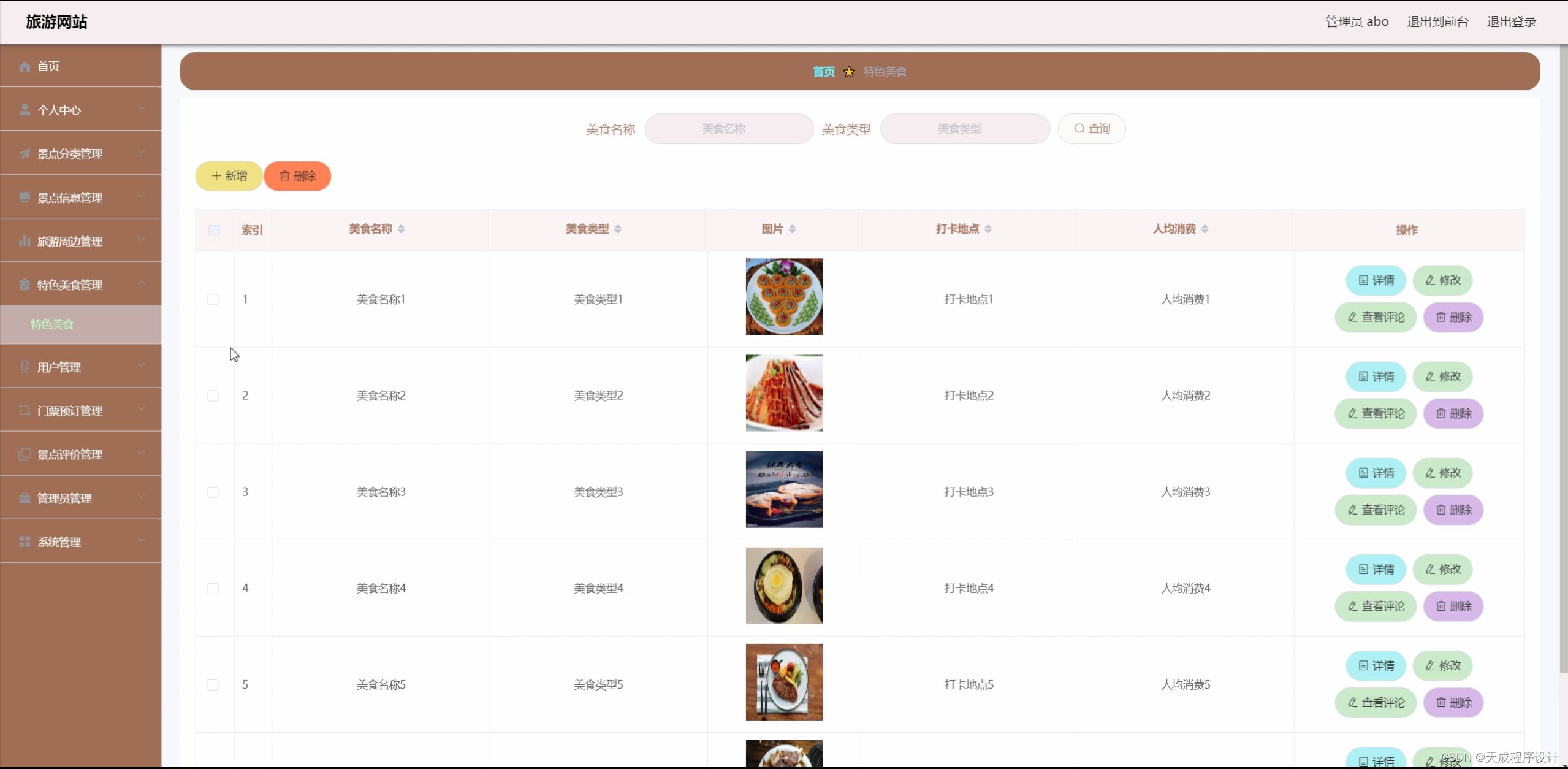
Task: Expand the 门票预订管理 menu chevron
Action: [142, 409]
